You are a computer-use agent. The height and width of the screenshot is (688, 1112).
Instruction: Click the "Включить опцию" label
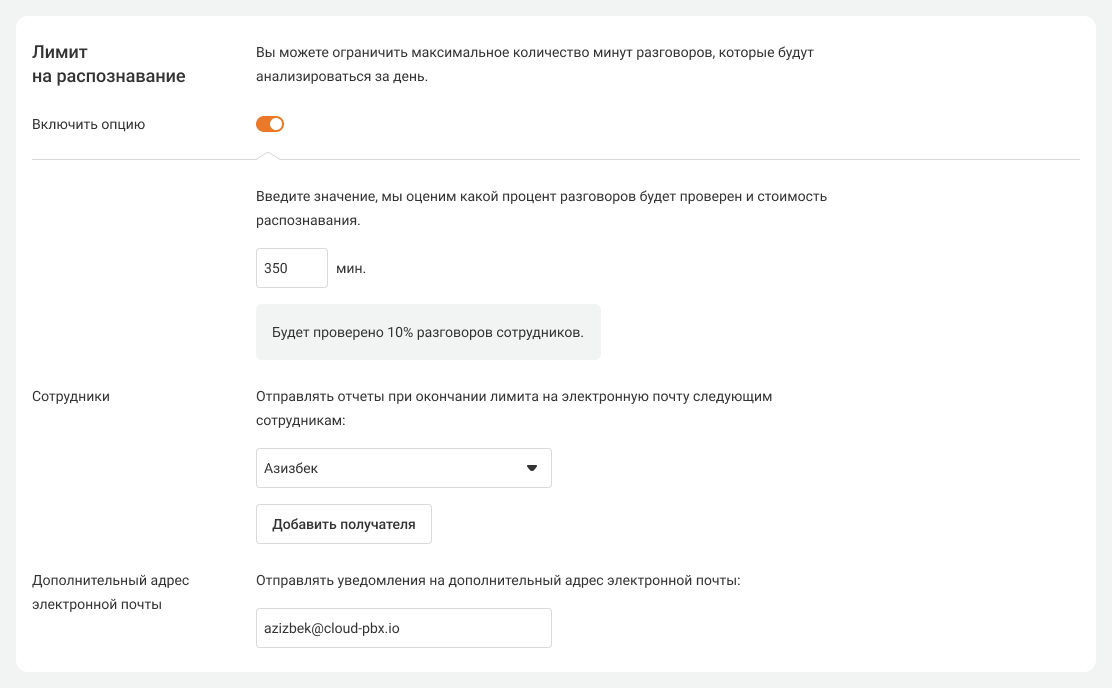point(89,125)
